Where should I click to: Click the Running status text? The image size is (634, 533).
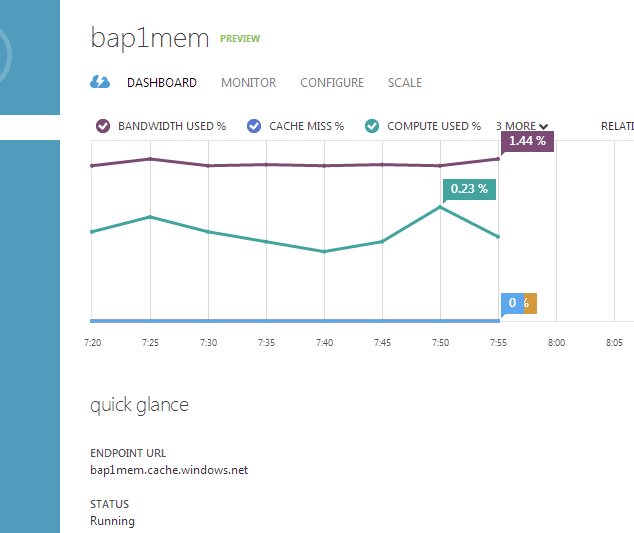(x=112, y=521)
